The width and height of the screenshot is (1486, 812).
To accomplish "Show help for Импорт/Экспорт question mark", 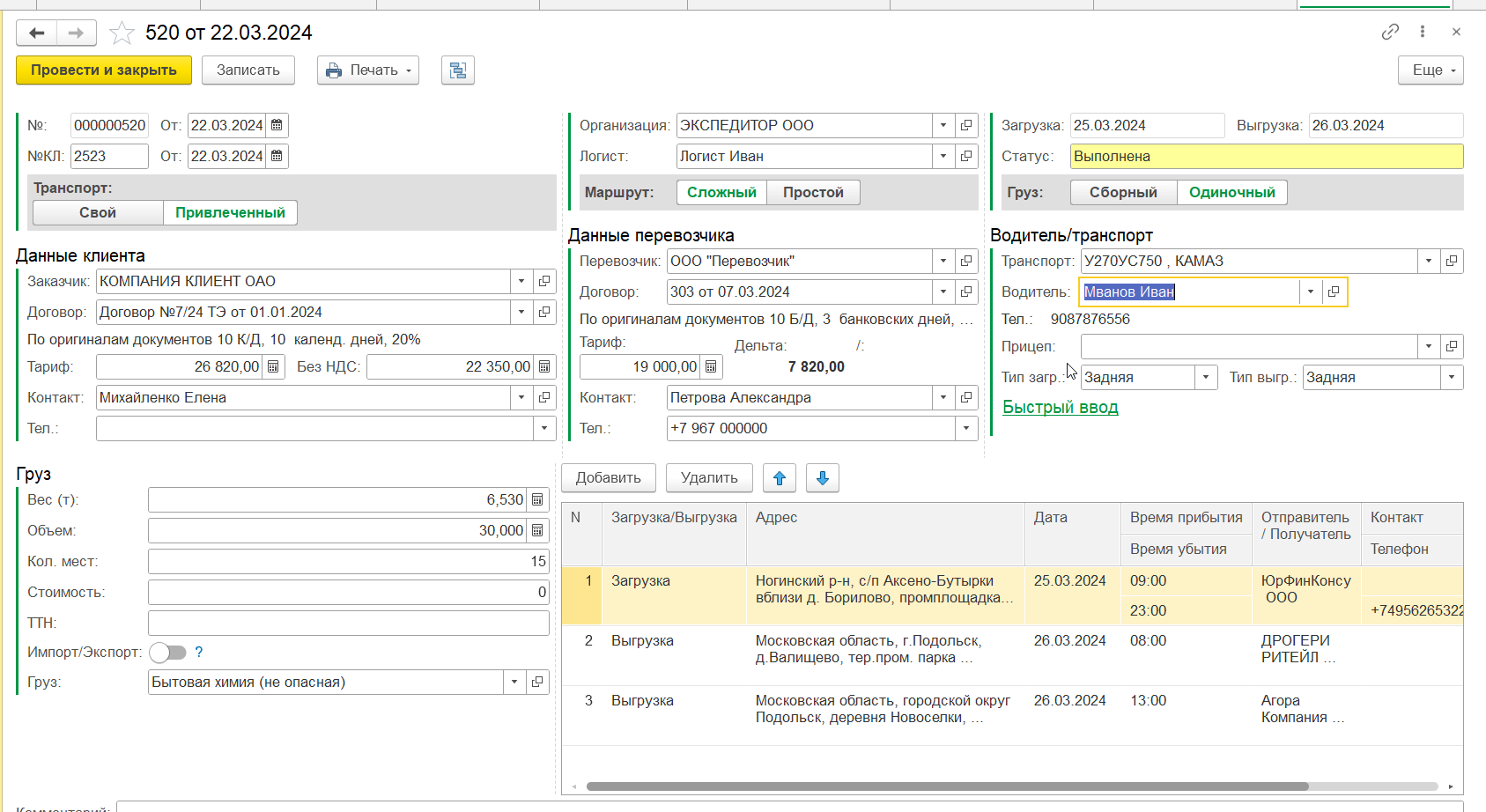I will (199, 653).
